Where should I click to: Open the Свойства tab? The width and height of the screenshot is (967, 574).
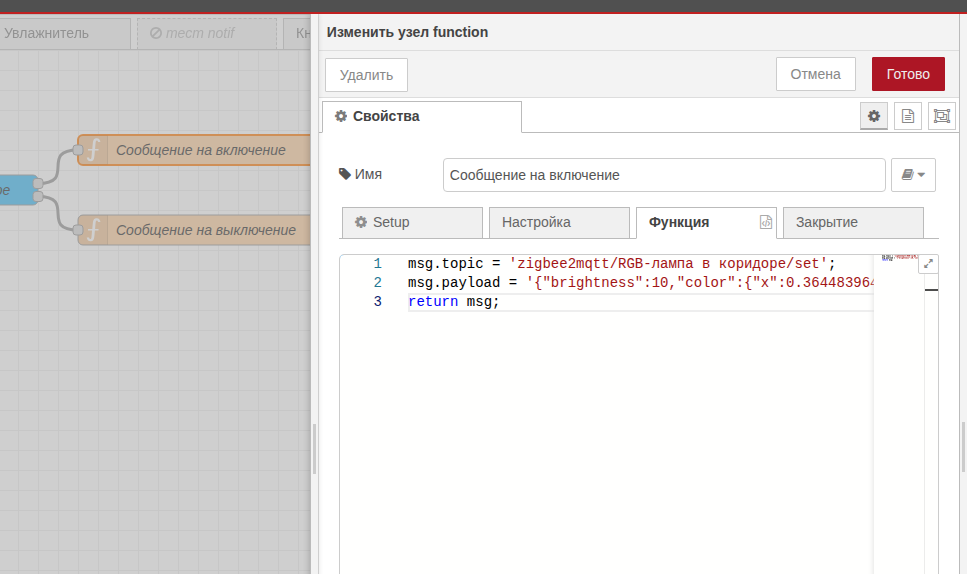422,117
